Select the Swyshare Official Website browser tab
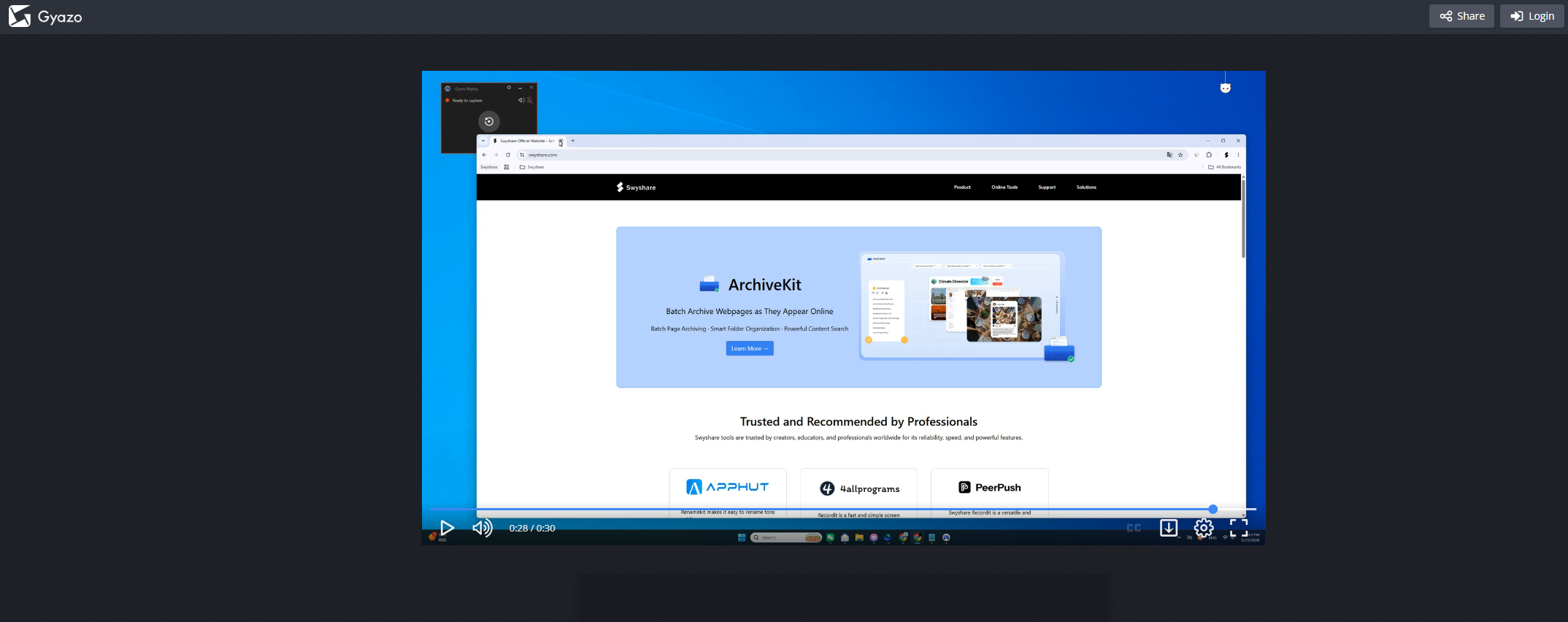 (x=528, y=141)
